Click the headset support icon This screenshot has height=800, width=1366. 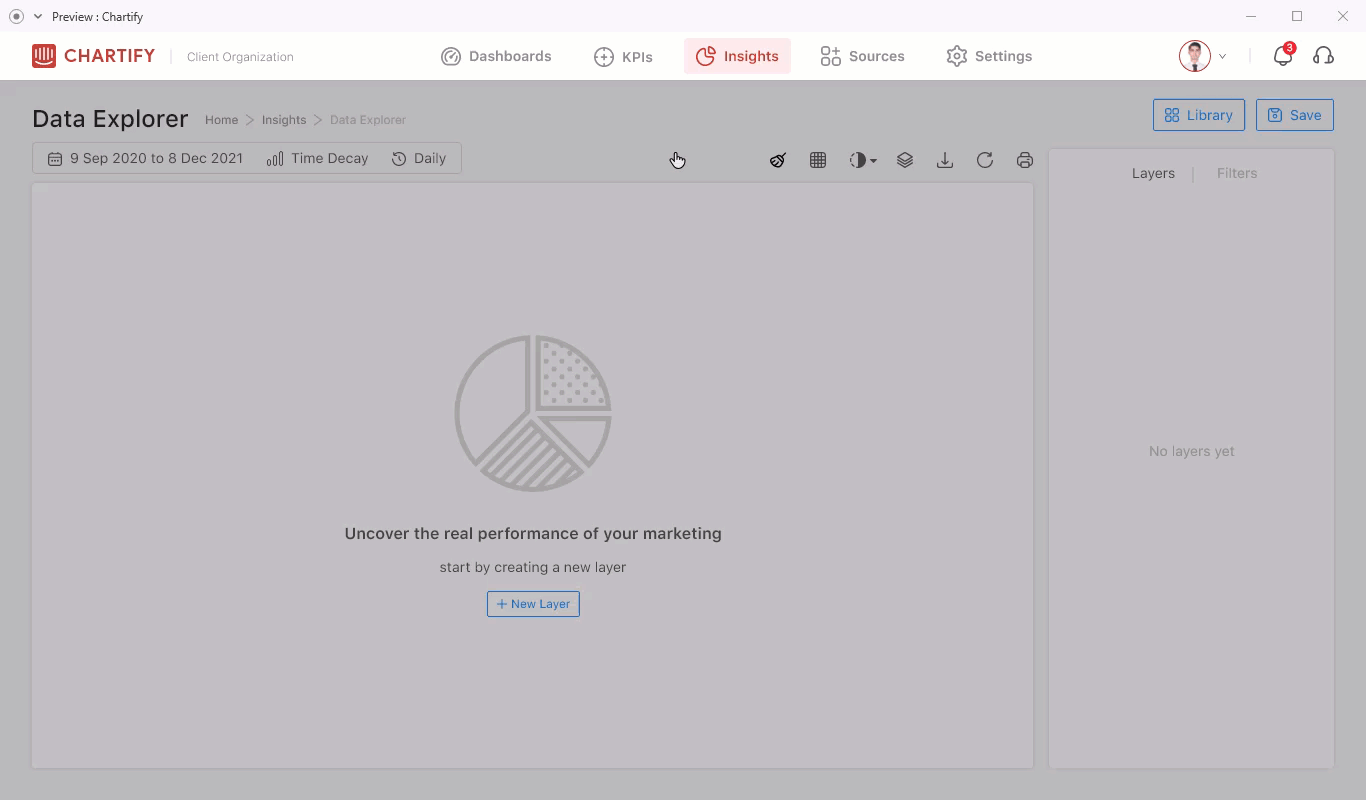tap(1323, 56)
